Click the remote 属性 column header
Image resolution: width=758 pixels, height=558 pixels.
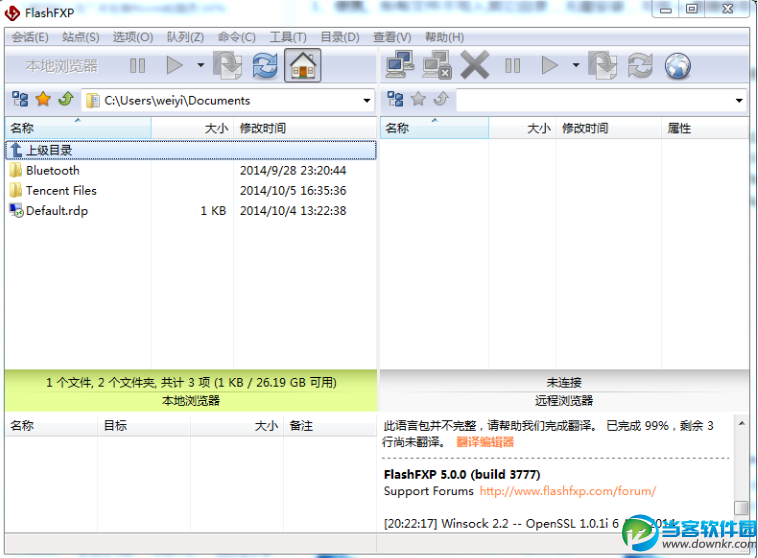coord(705,128)
